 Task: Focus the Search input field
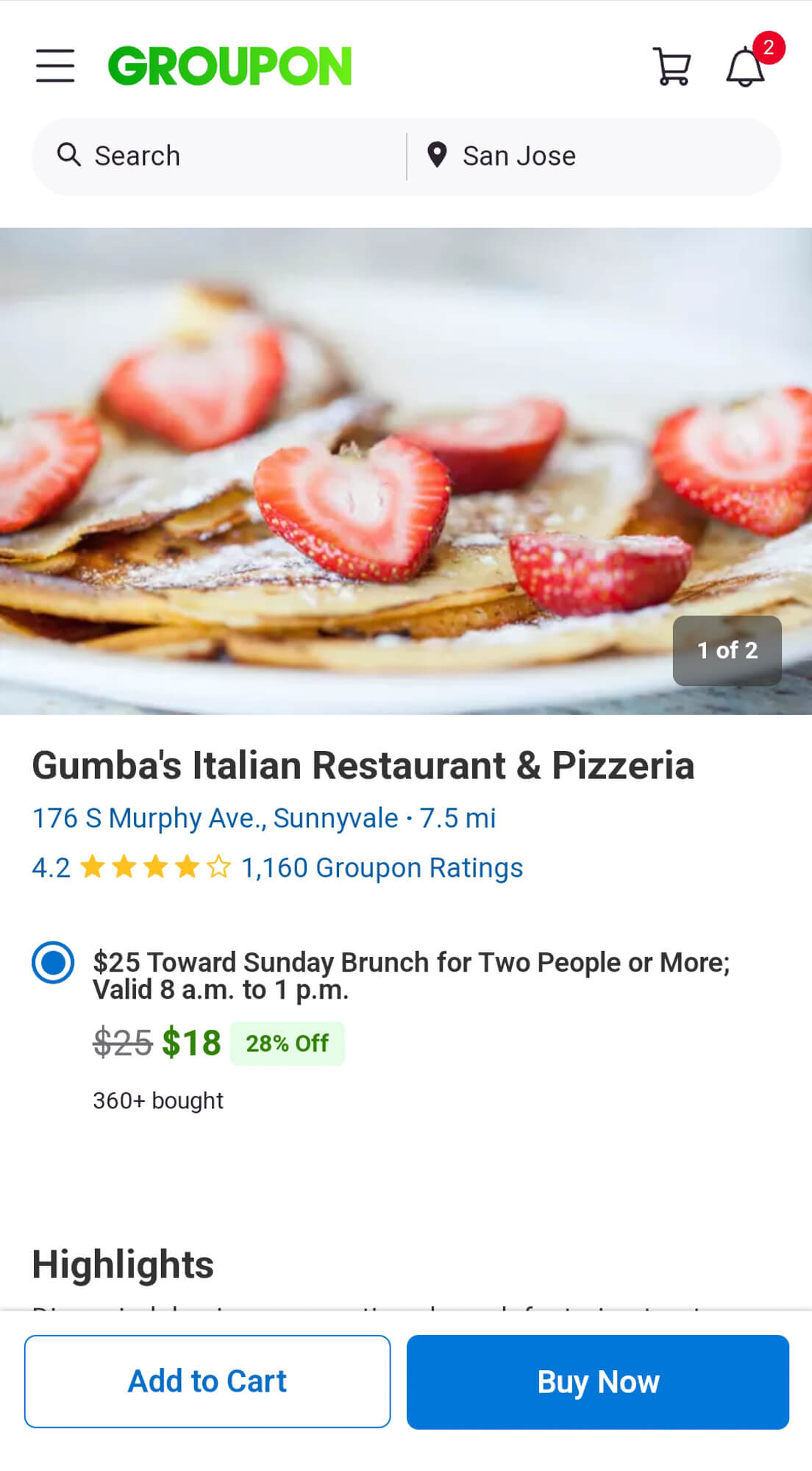point(235,156)
